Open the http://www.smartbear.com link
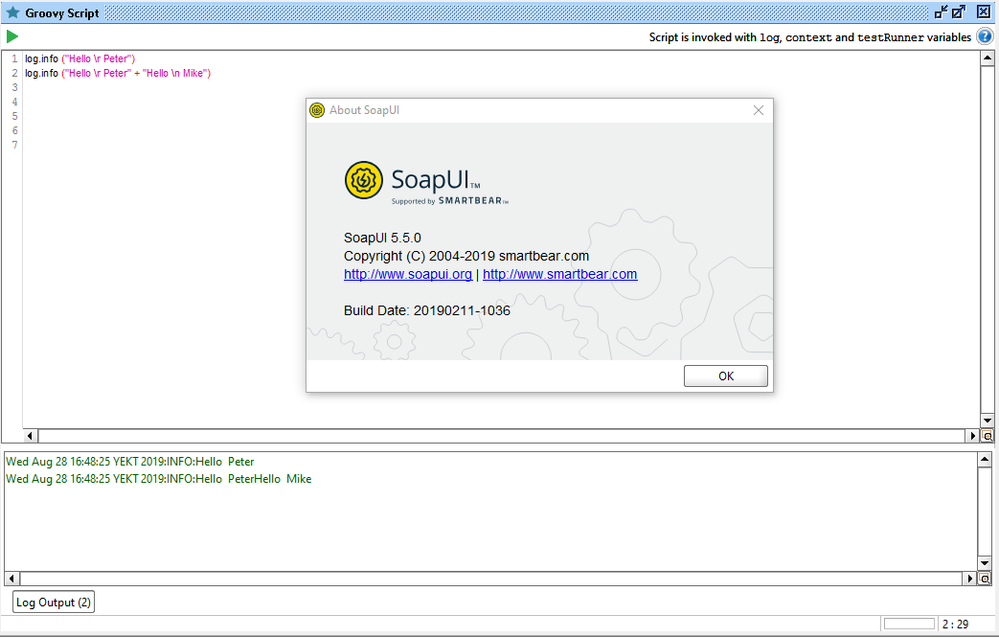 coord(560,274)
